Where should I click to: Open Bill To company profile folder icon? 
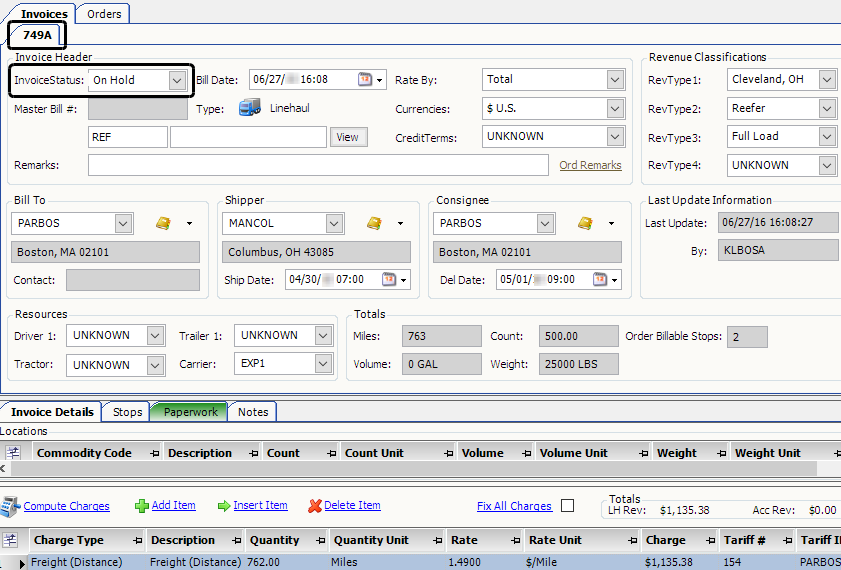(164, 223)
